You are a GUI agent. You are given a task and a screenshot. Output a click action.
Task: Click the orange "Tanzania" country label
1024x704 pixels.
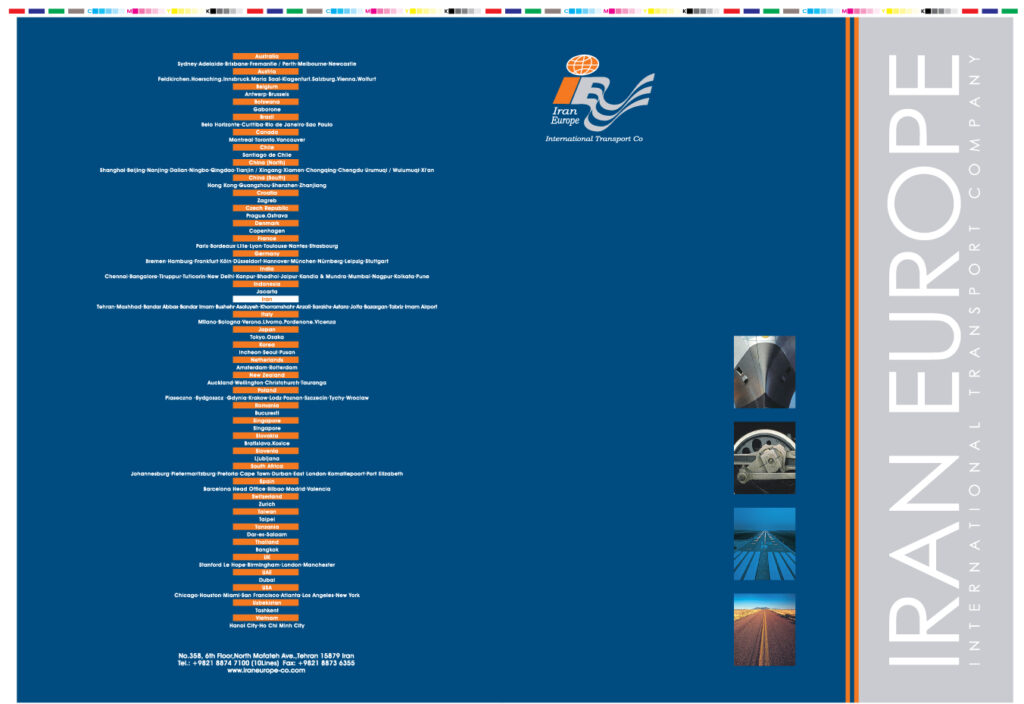coord(266,526)
